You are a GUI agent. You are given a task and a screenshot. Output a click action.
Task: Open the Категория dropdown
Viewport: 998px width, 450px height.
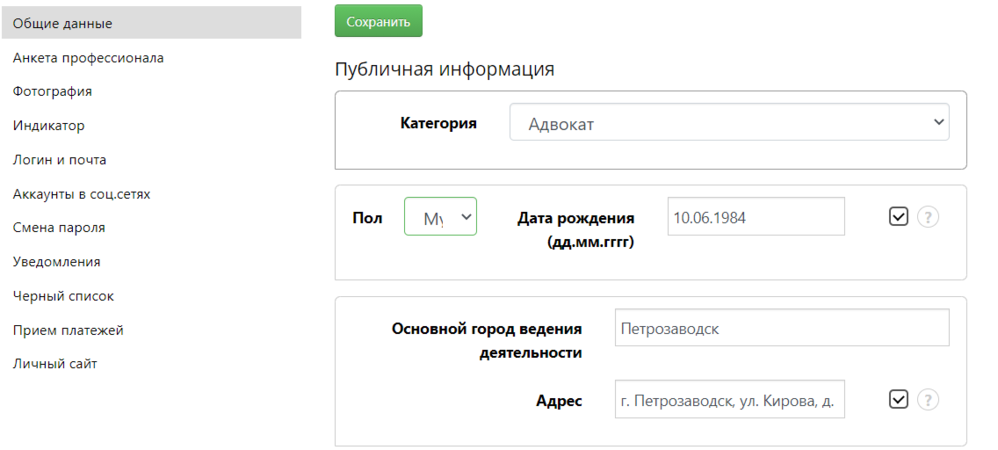[x=729, y=123]
